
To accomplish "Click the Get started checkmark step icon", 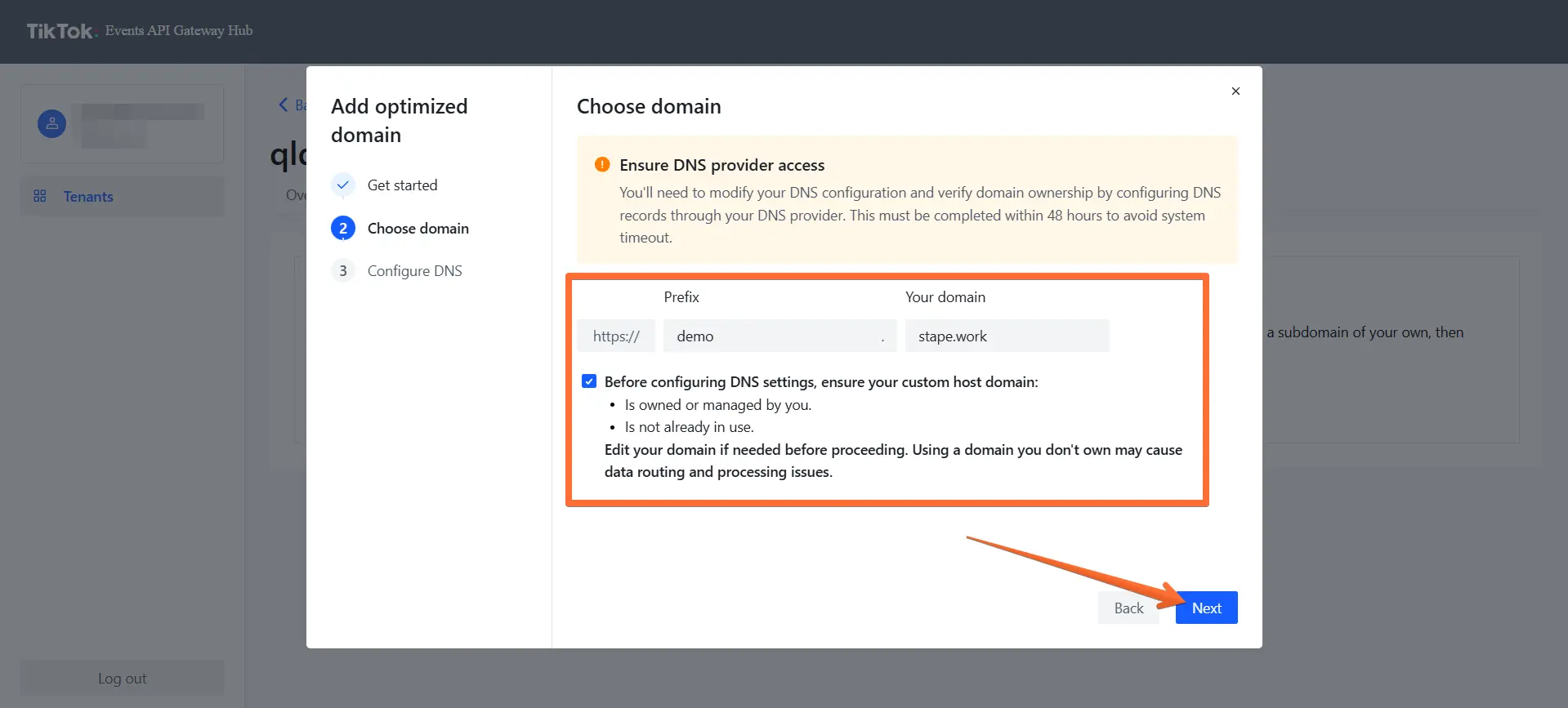I will (x=343, y=185).
